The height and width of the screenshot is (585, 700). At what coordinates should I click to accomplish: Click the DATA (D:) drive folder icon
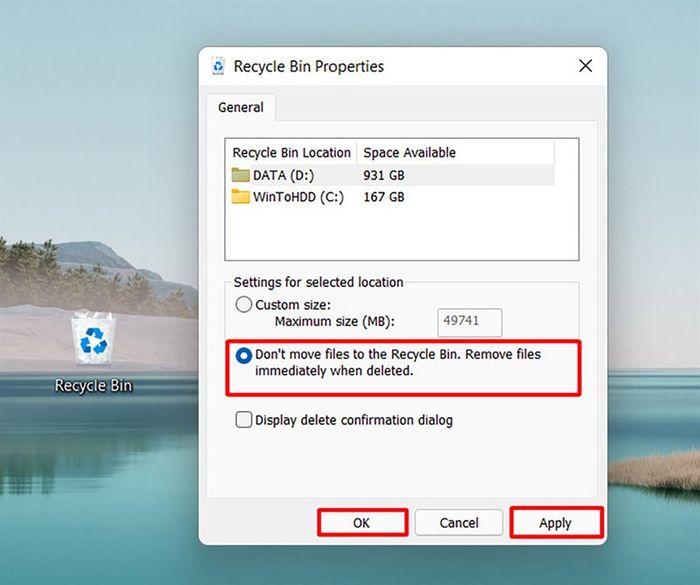(240, 175)
